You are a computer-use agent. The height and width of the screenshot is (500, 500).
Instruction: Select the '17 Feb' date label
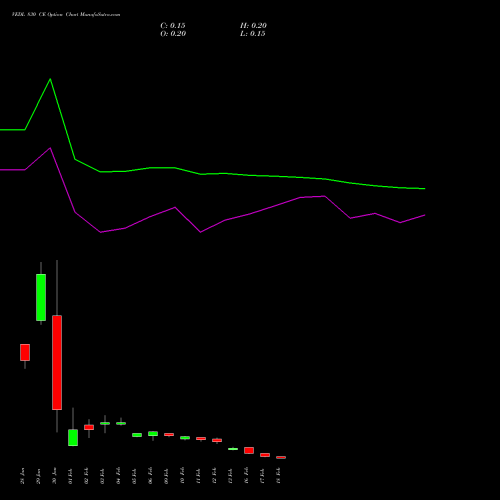point(262,476)
